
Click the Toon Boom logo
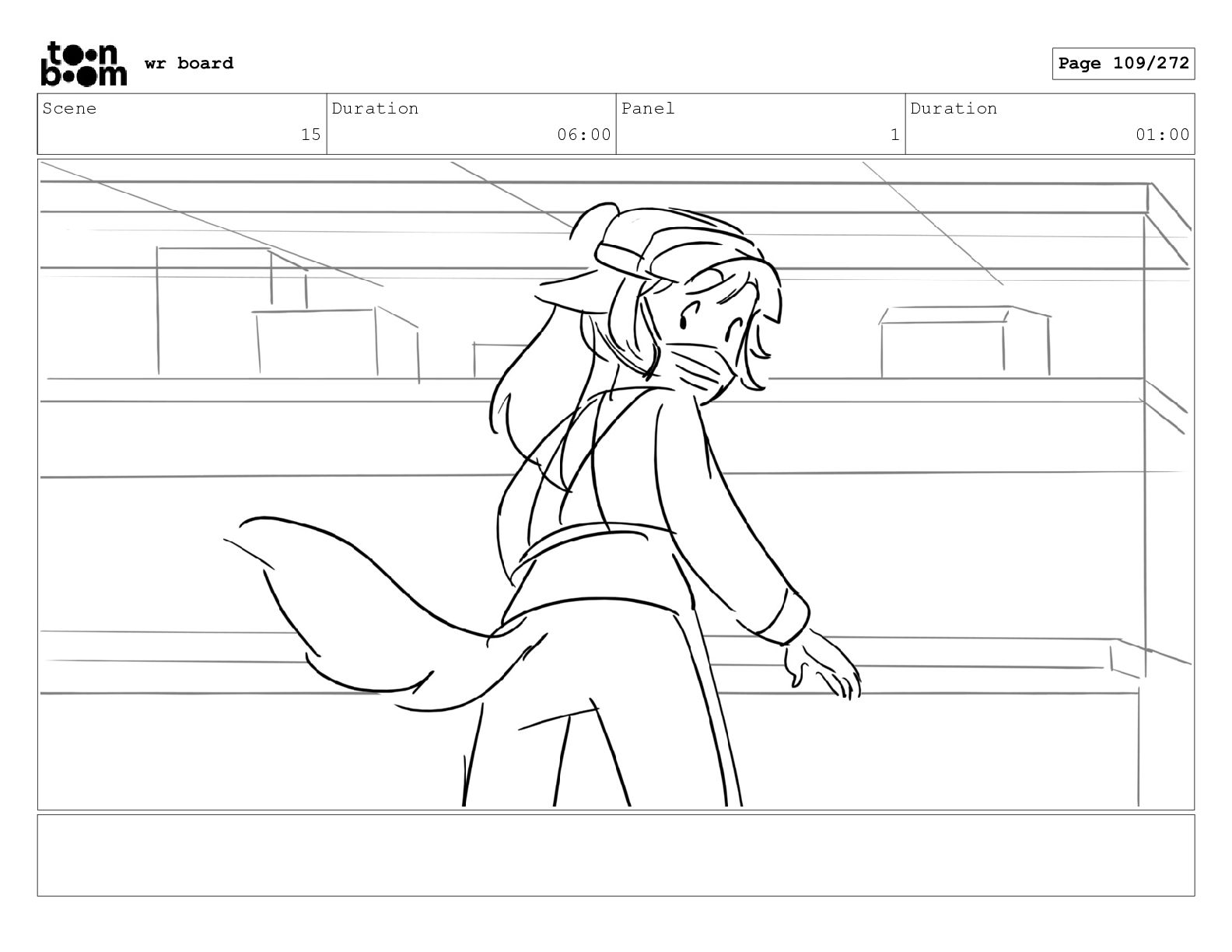[83, 63]
